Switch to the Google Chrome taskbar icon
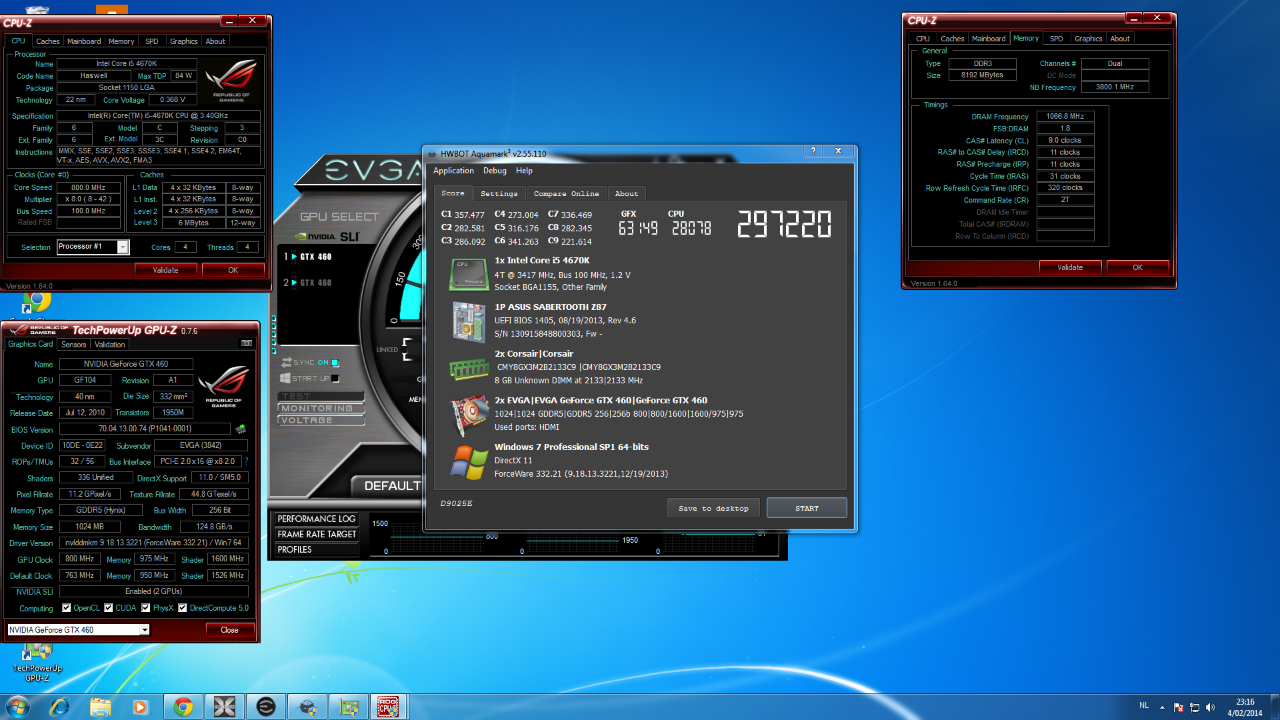 pos(182,707)
